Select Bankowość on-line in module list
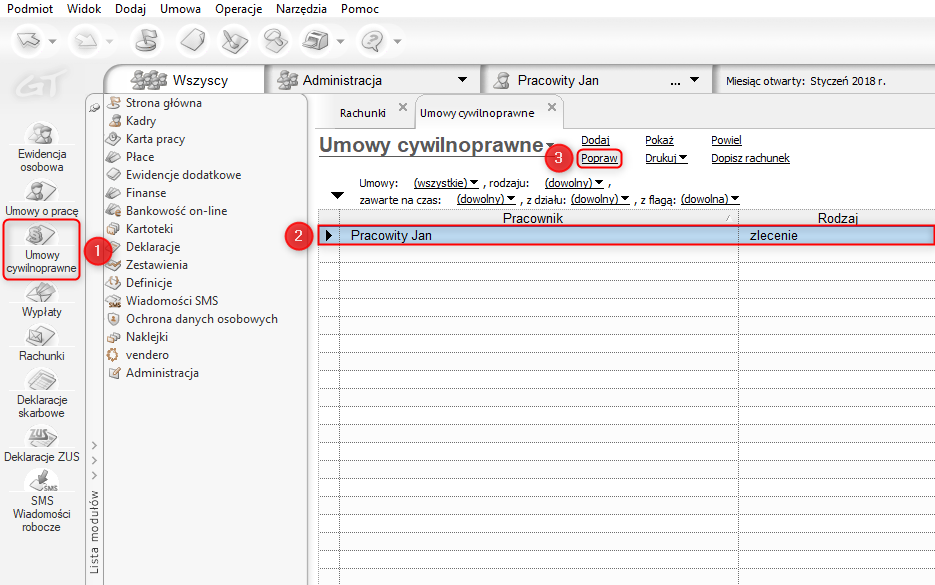The image size is (935, 585). pos(176,211)
